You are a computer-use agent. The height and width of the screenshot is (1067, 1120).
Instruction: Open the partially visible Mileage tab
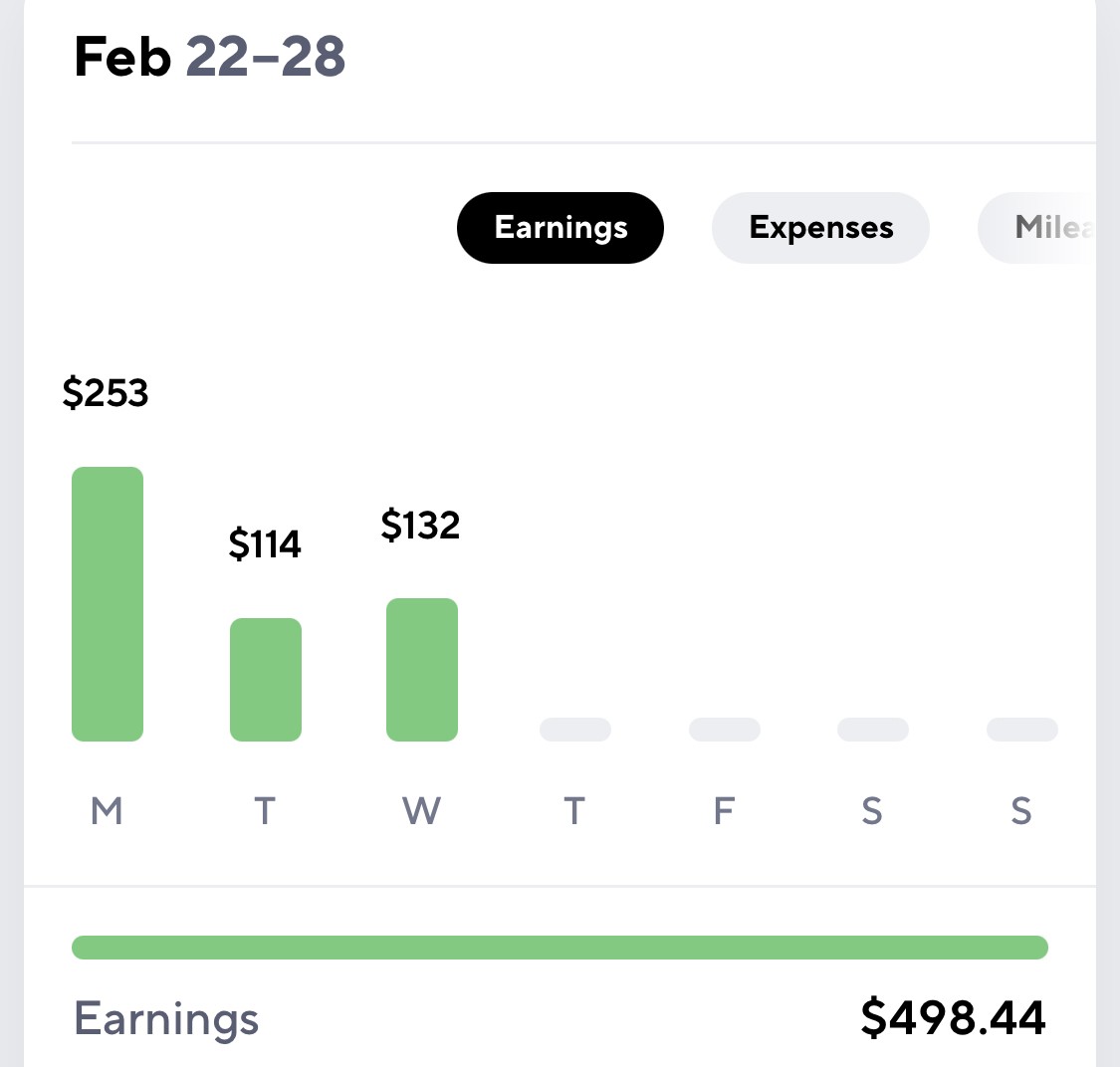(1036, 228)
